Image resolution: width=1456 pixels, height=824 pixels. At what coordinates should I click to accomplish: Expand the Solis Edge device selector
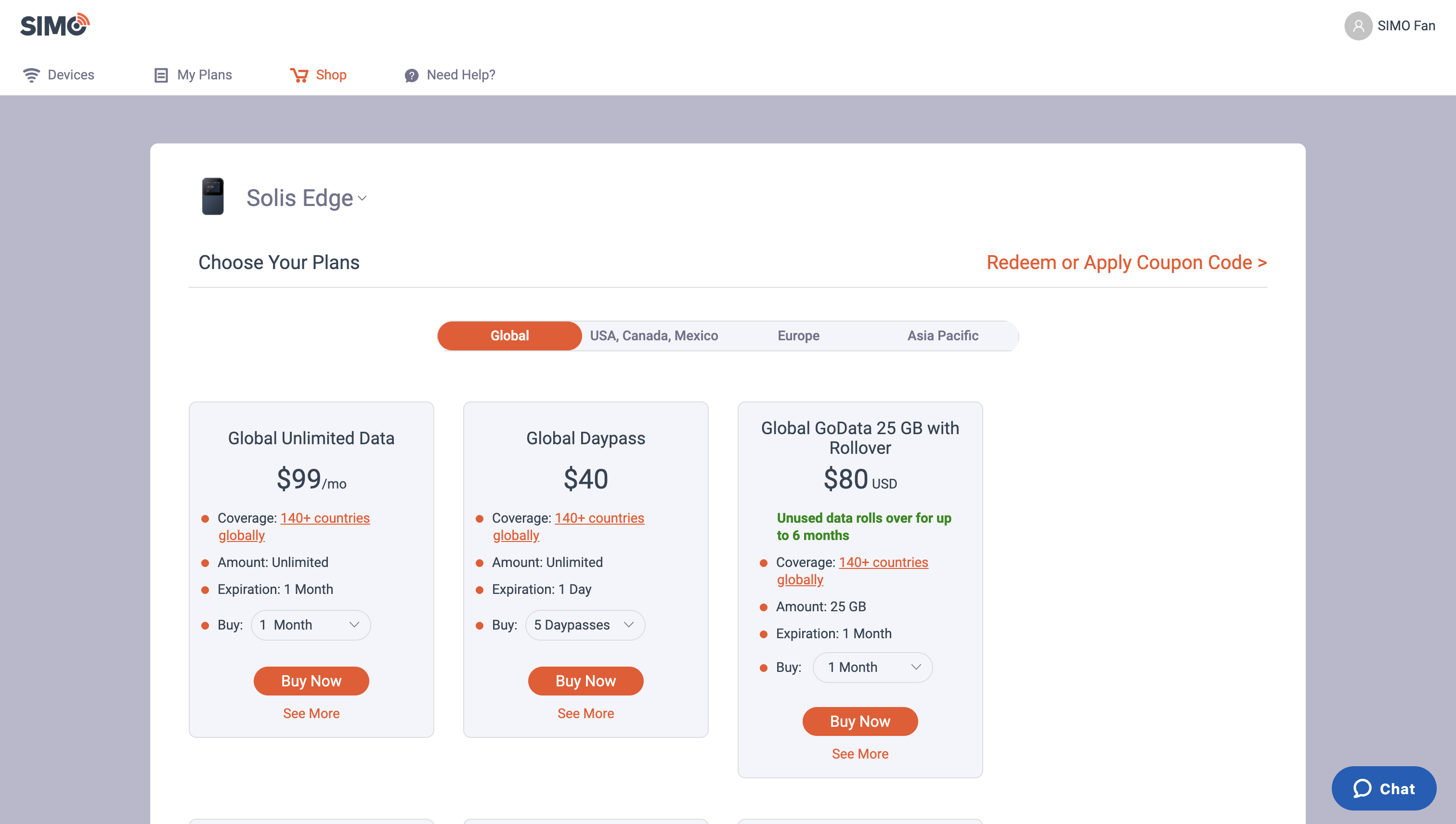[306, 198]
